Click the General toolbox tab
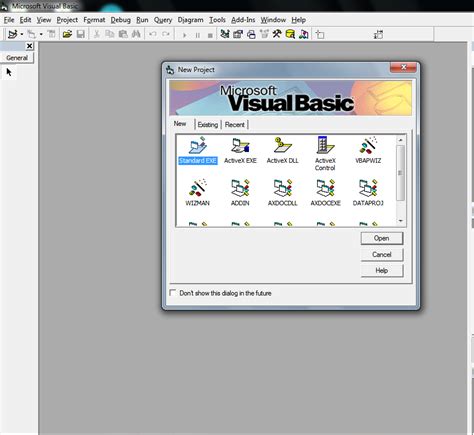Image resolution: width=474 pixels, height=435 pixels. [x=17, y=58]
